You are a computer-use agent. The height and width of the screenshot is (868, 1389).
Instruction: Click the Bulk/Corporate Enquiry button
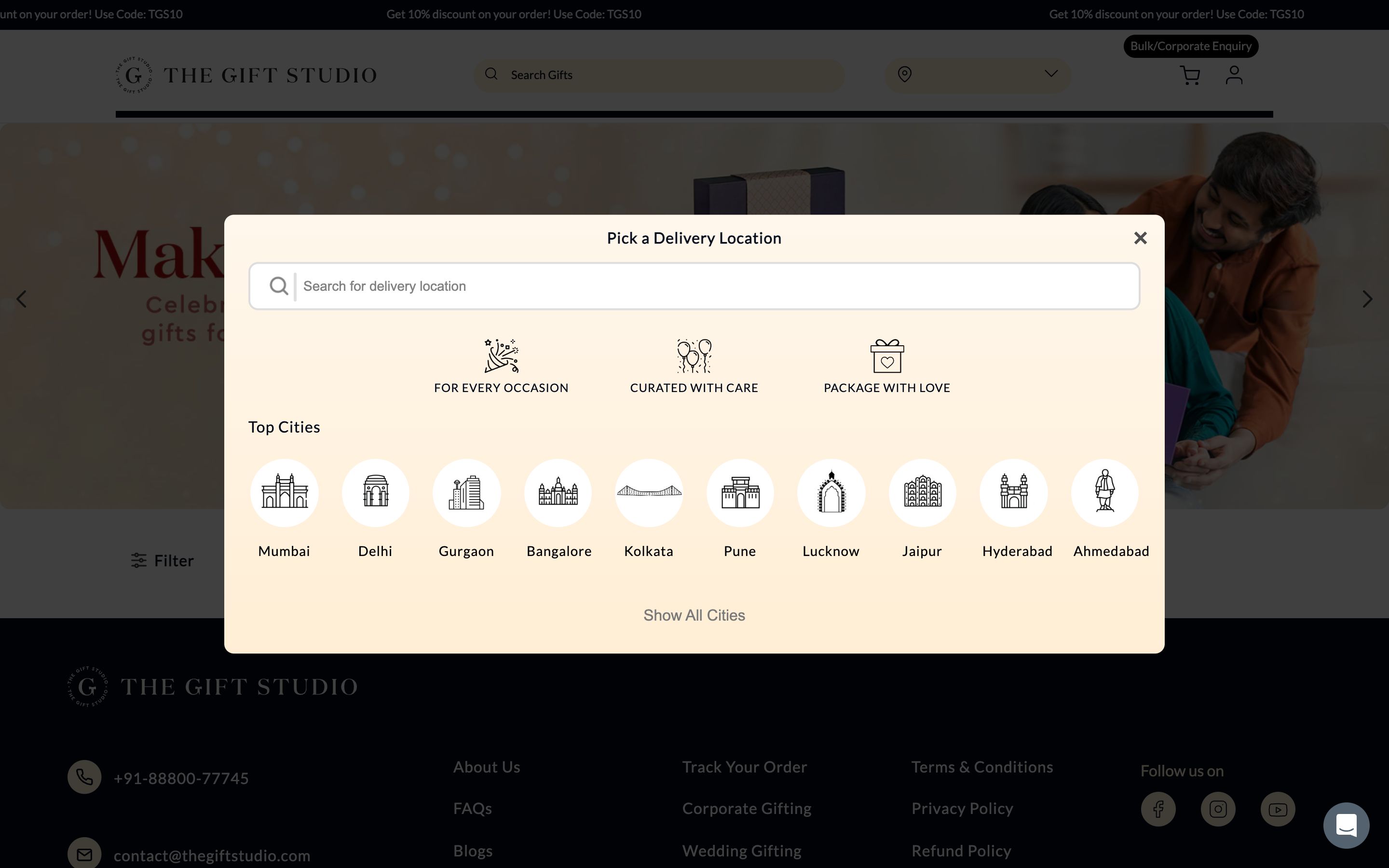click(x=1190, y=46)
